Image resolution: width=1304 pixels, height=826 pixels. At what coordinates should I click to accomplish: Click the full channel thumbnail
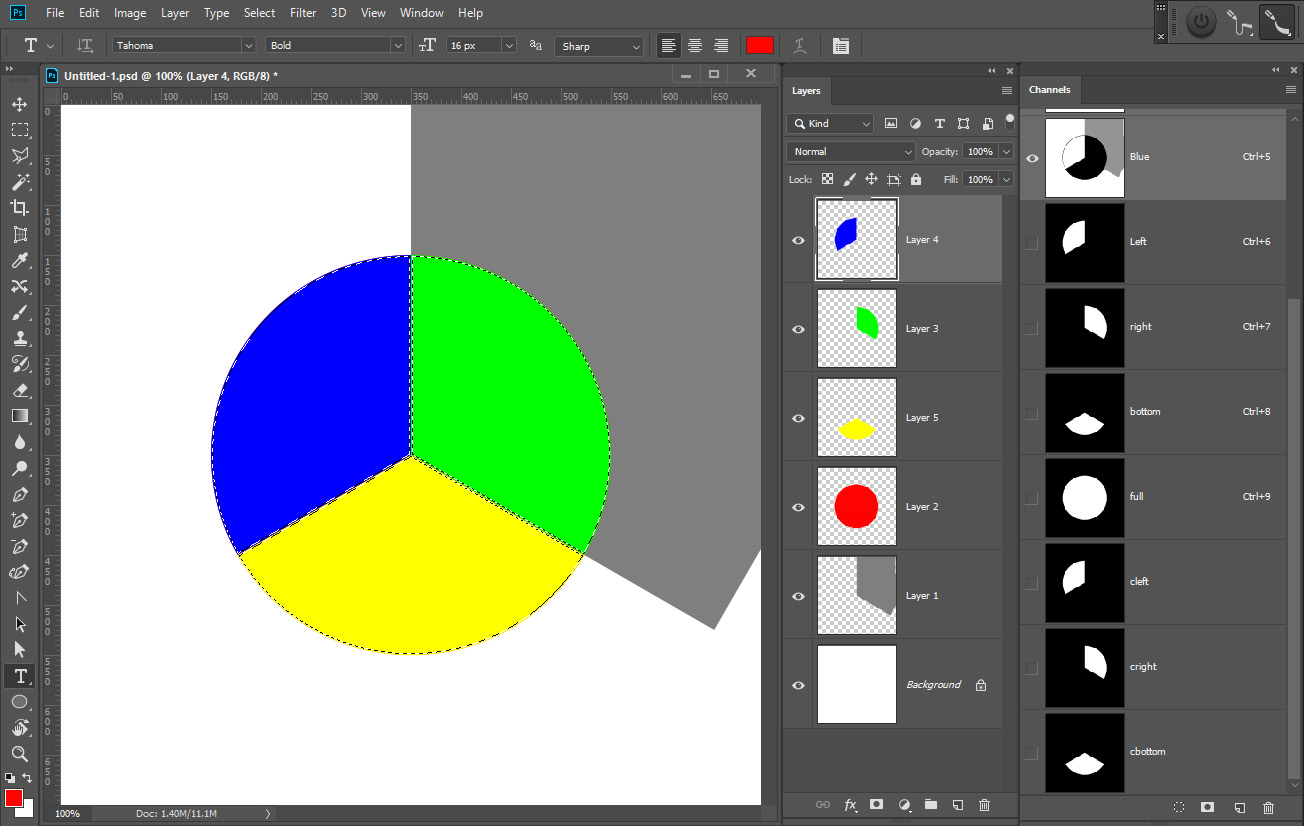click(1084, 497)
